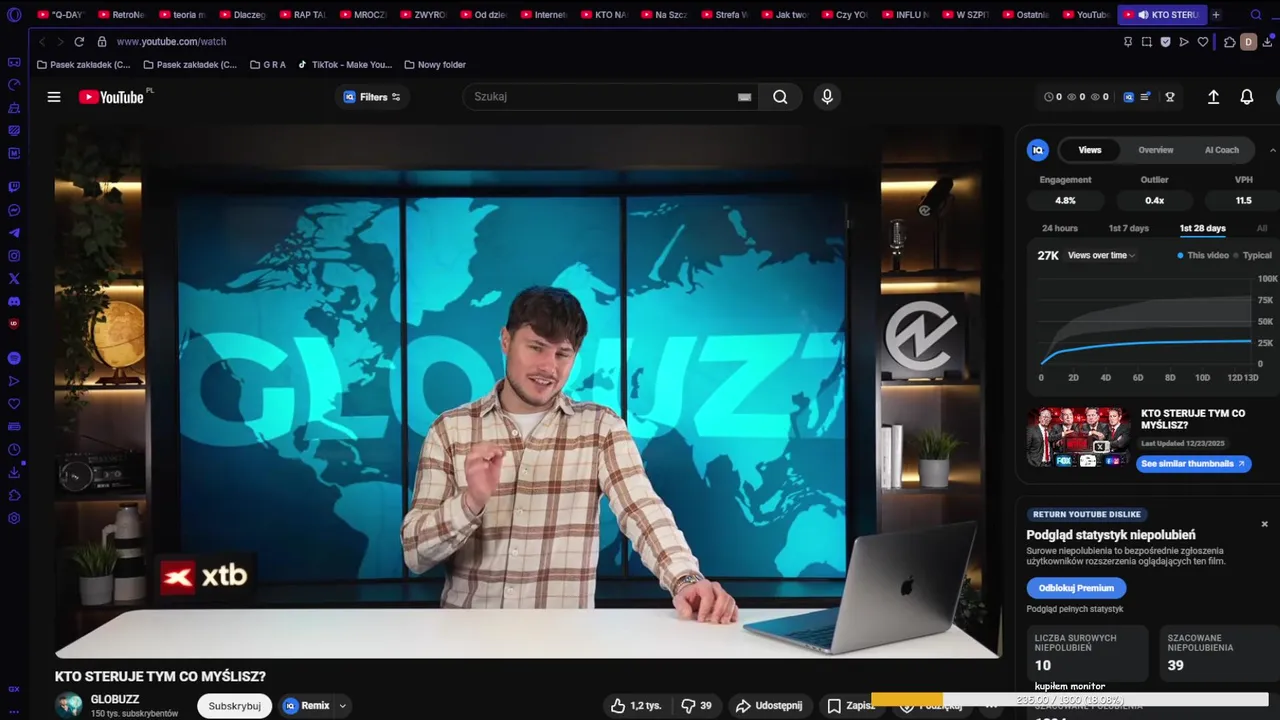
Task: Open Twitch in the browser sidebar
Action: pos(14,187)
